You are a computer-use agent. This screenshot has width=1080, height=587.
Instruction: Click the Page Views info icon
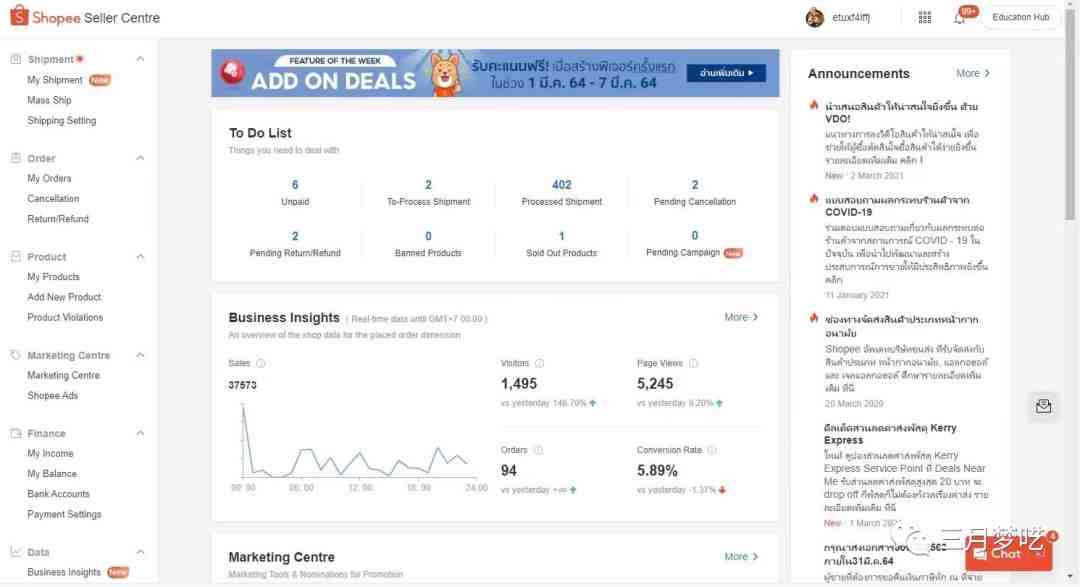tap(693, 363)
